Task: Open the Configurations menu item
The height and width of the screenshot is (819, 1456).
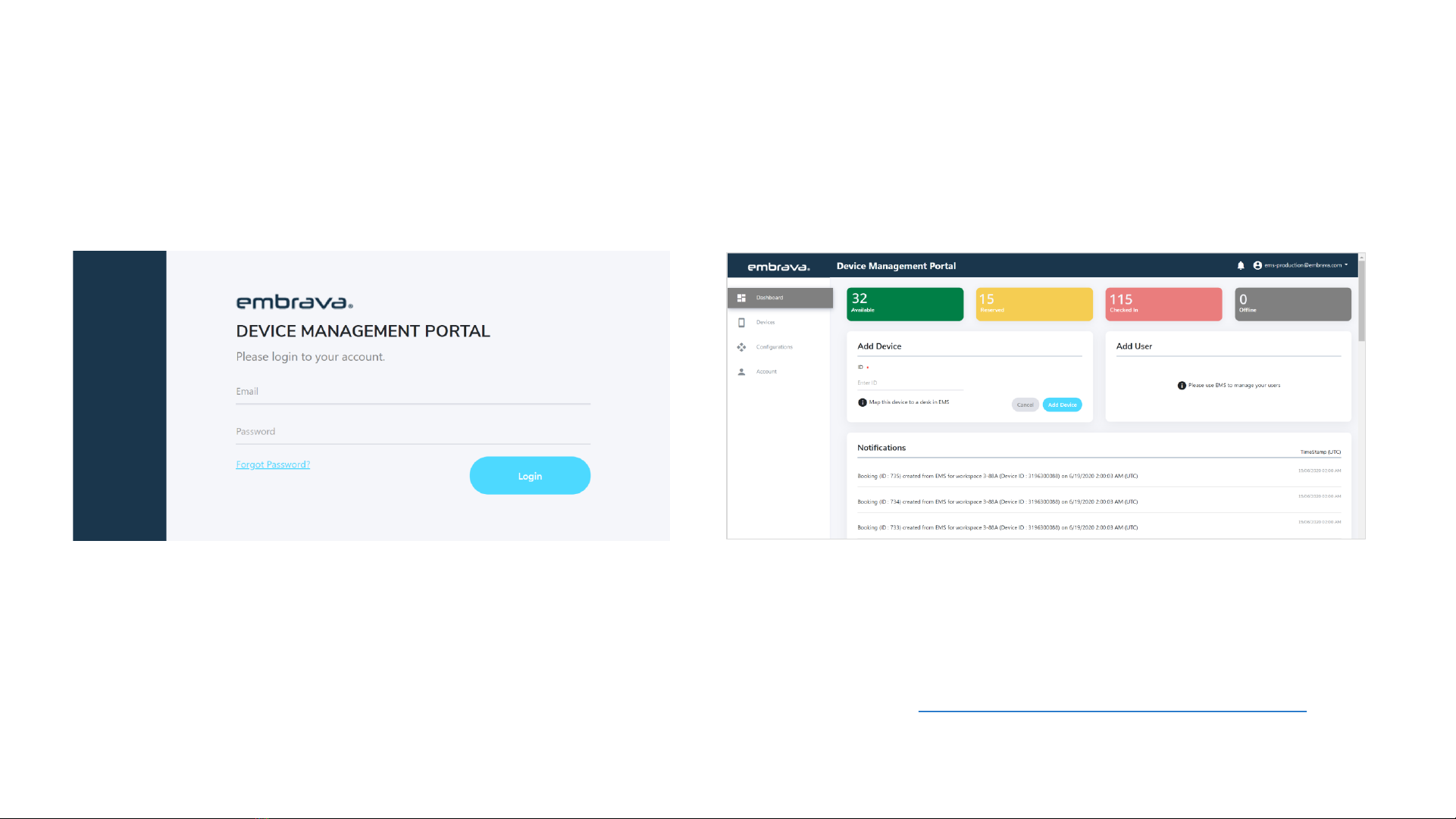Action: click(x=774, y=347)
